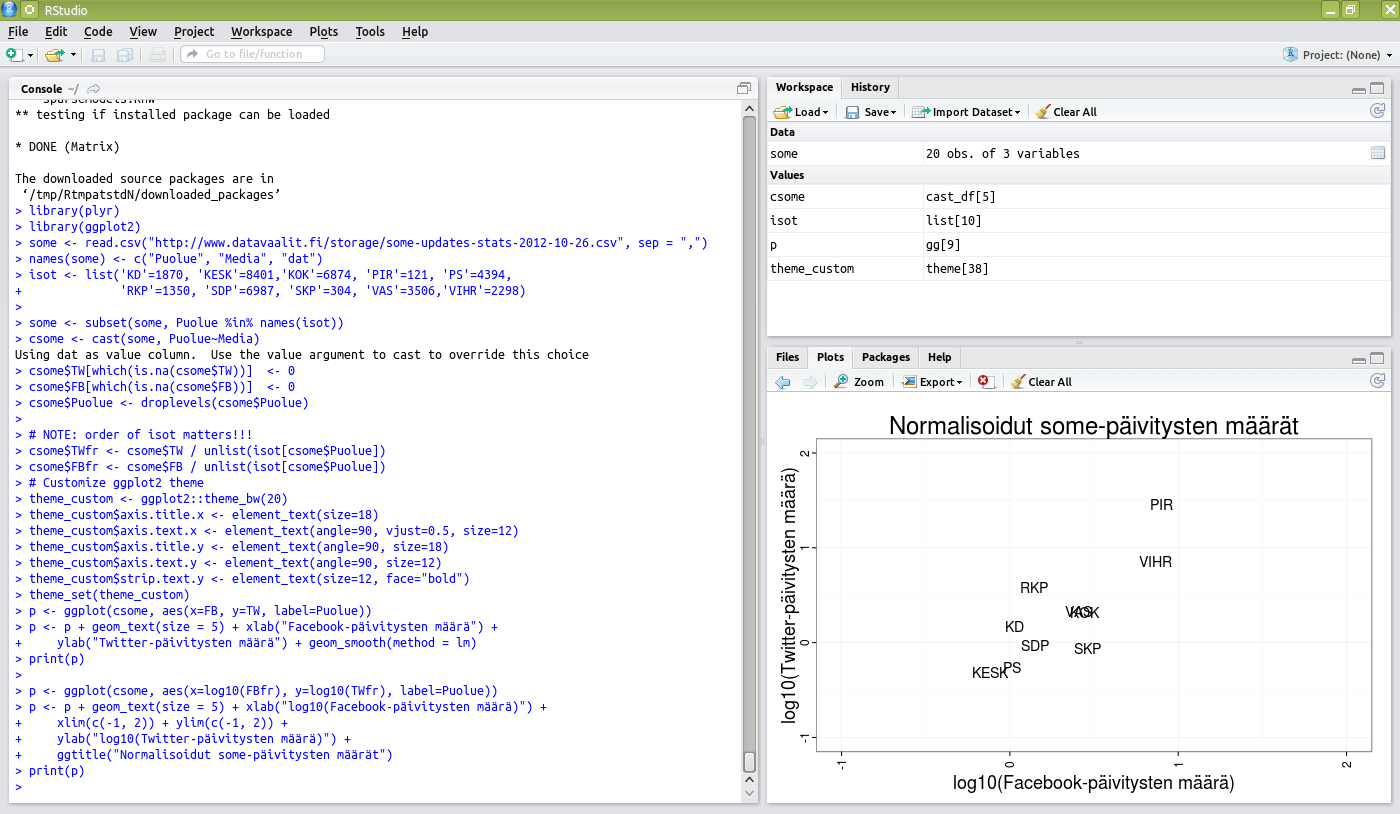Viewport: 1400px width, 814px height.
Task: Click the Console scrollbar up arrow
Action: pyautogui.click(x=750, y=108)
